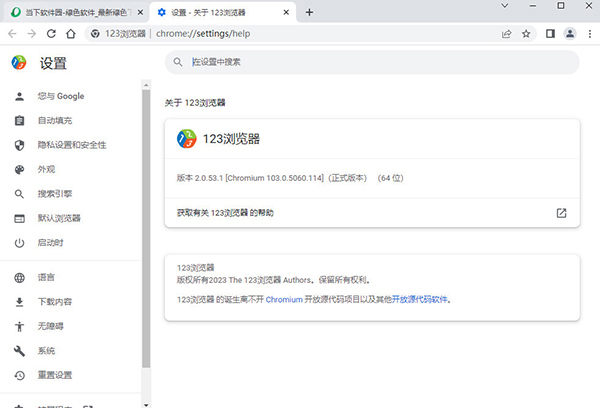Click the share page icon in address bar
Viewport: 600px width, 408px height.
click(507, 33)
